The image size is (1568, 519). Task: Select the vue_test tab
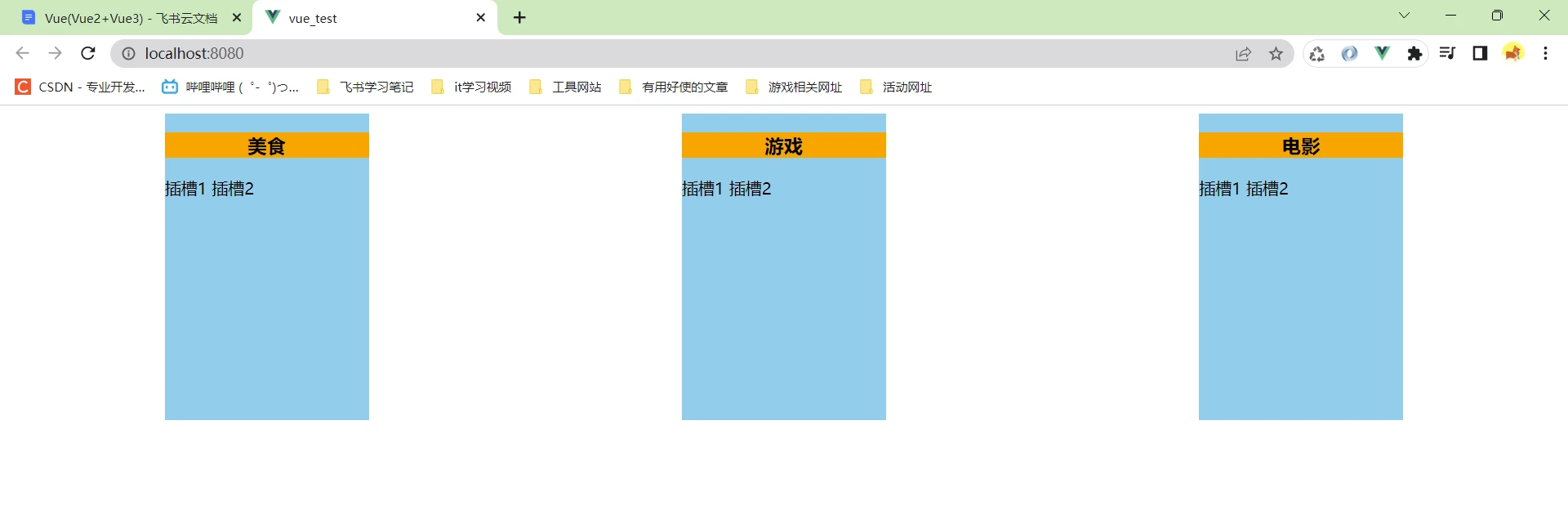pos(367,18)
